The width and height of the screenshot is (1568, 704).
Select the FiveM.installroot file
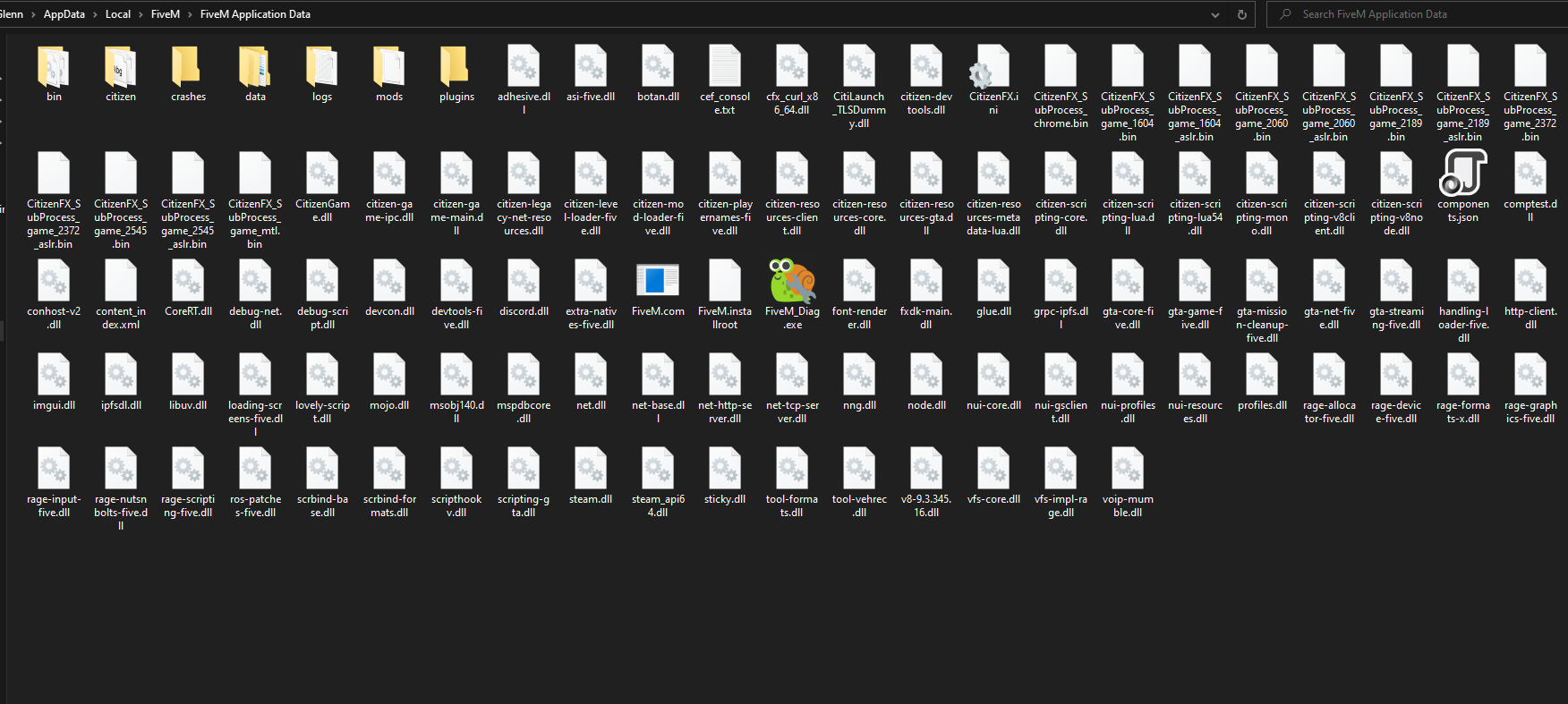pos(725,282)
